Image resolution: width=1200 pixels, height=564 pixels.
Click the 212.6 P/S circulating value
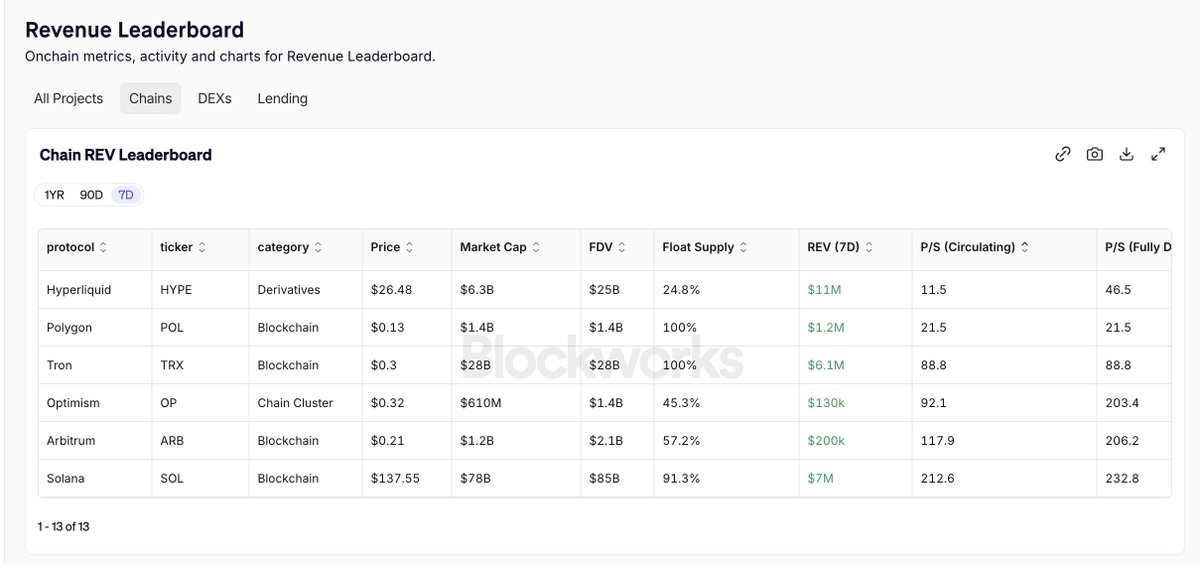click(937, 479)
